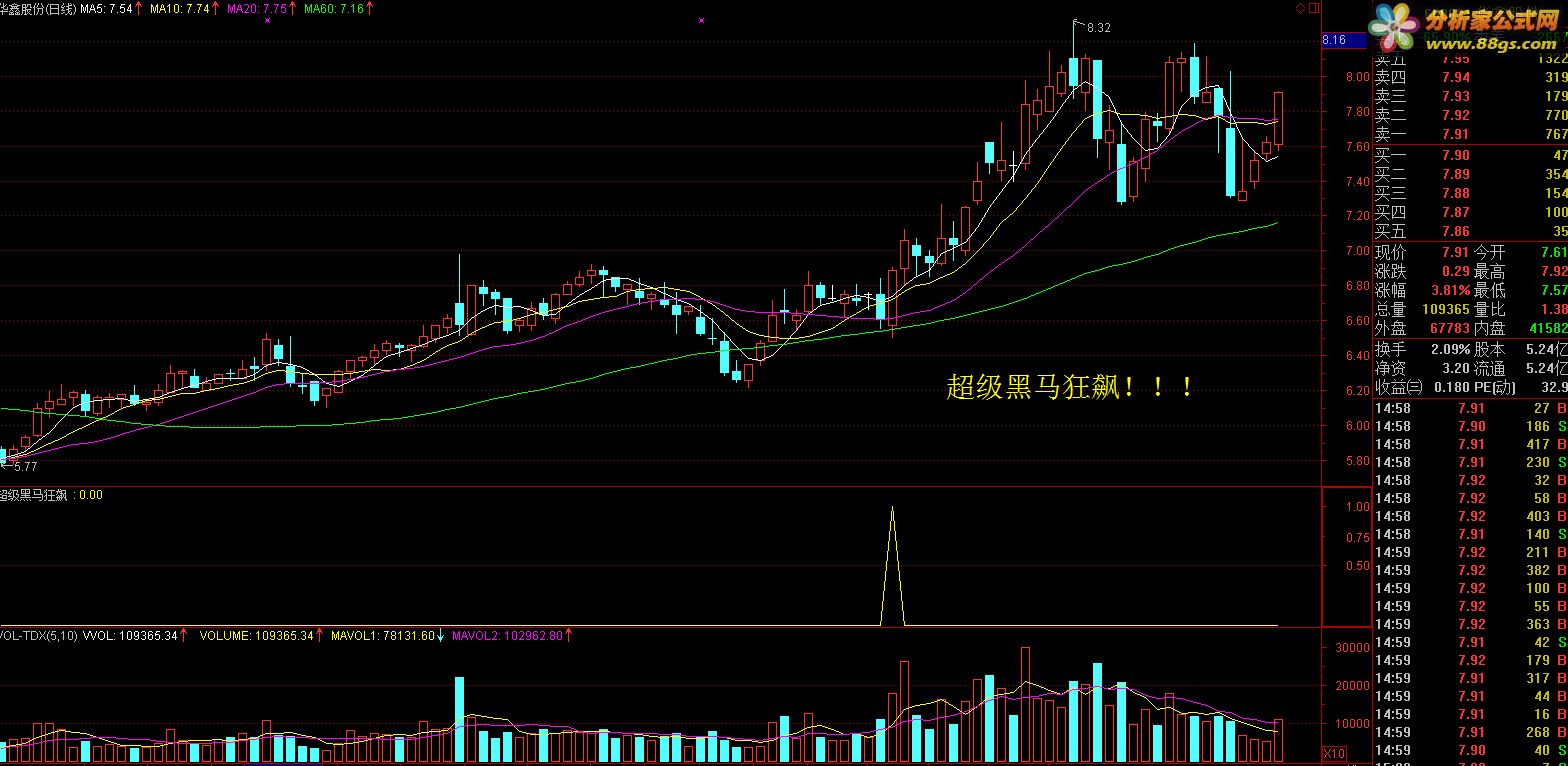Viewport: 1568px width, 766px height.
Task: Click the tallest red volume bar
Action: tap(1025, 706)
